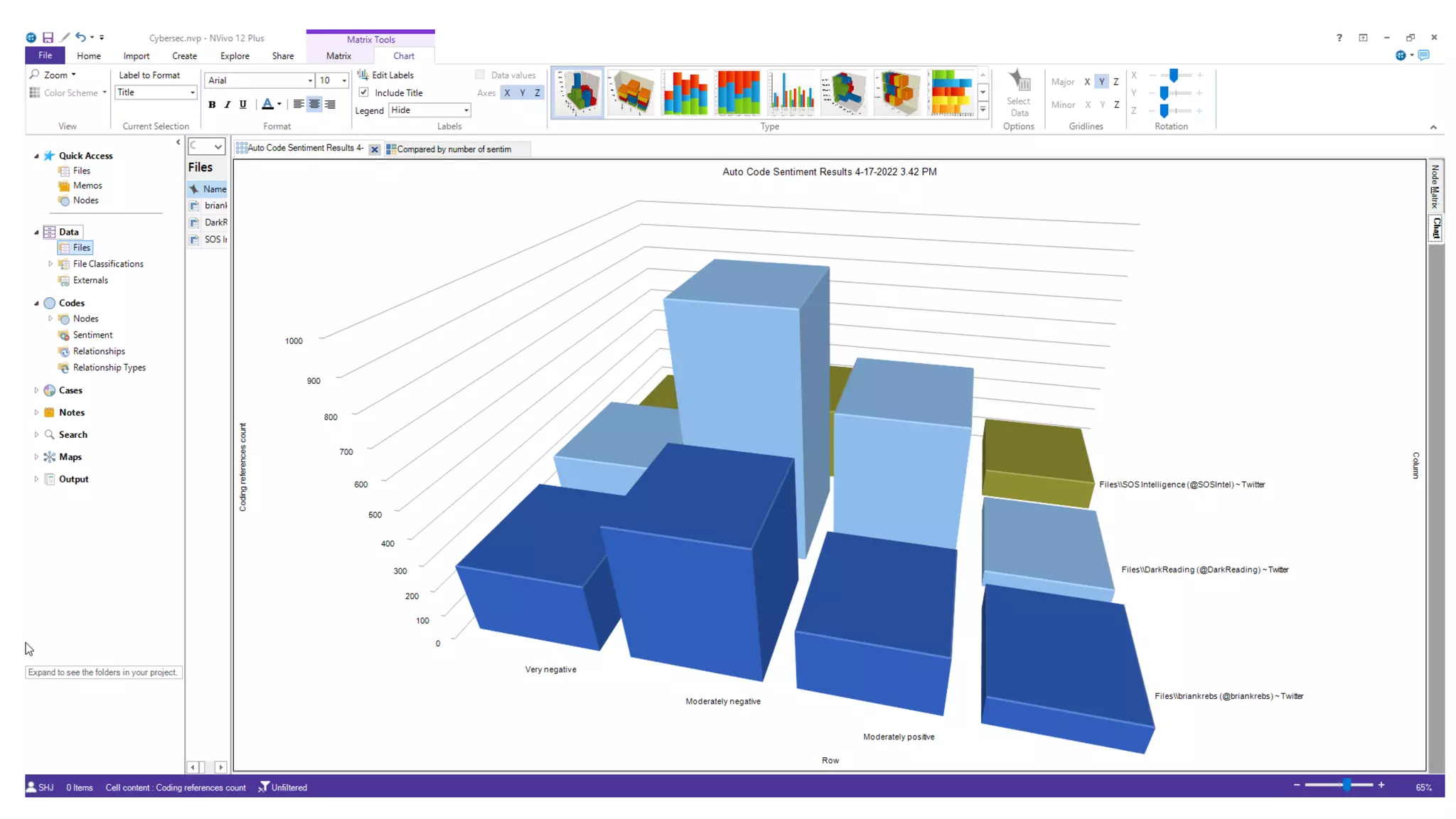Click the Edit Labels icon
Image resolution: width=1456 pixels, height=819 pixels.
coord(363,75)
